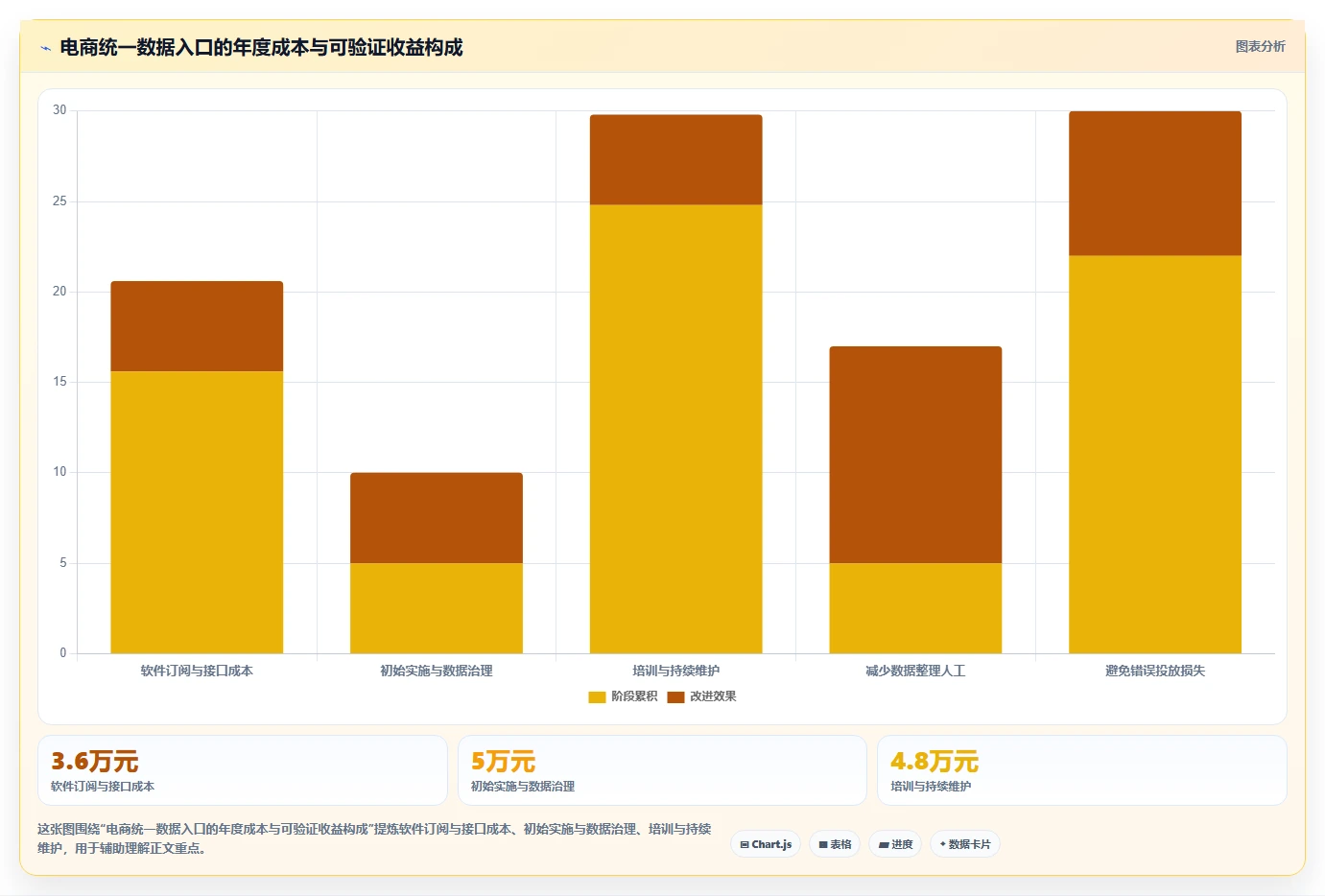Image resolution: width=1325 pixels, height=896 pixels.
Task: Click the x-axis label 软件订阅与接口成本
Action: (197, 671)
